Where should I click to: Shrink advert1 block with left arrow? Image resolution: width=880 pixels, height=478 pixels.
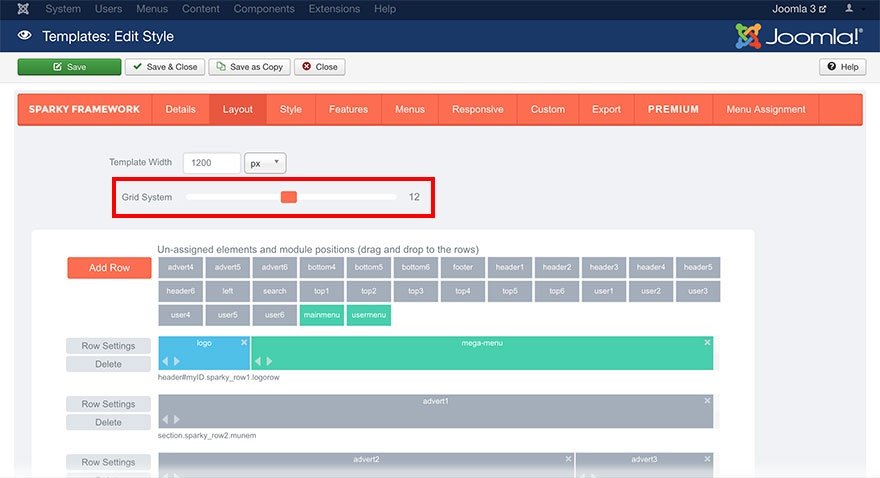click(166, 419)
